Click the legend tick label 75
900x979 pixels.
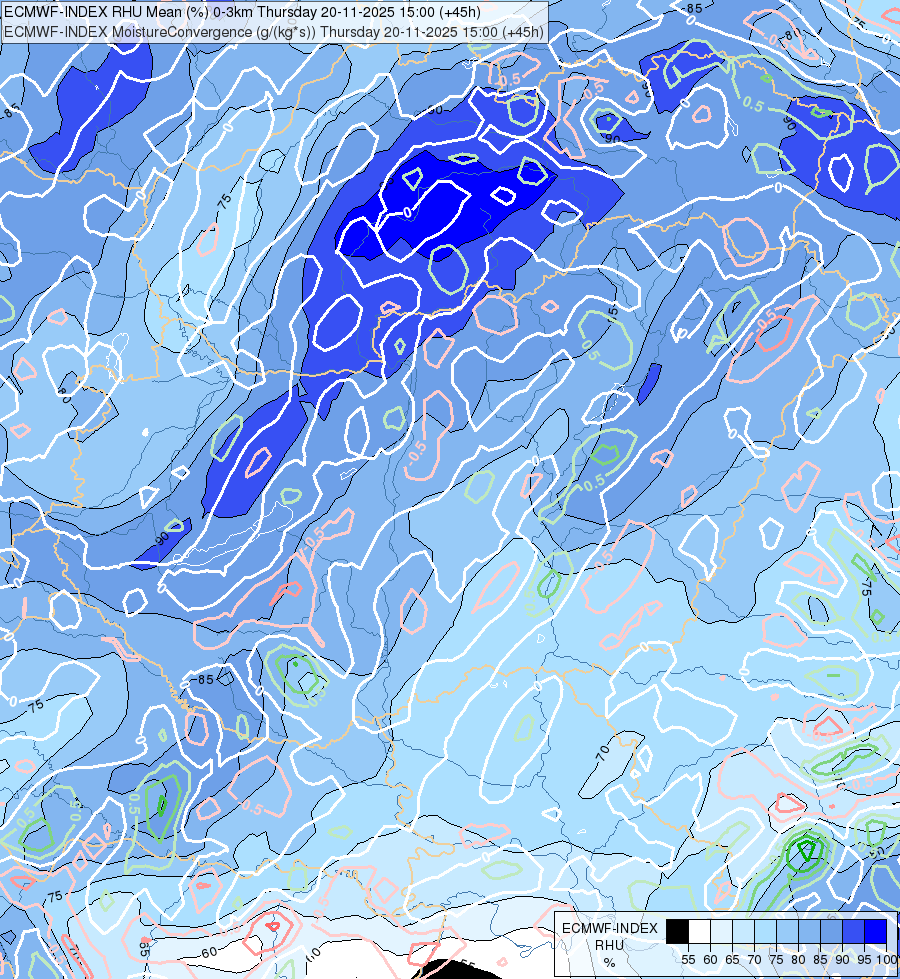point(776,960)
